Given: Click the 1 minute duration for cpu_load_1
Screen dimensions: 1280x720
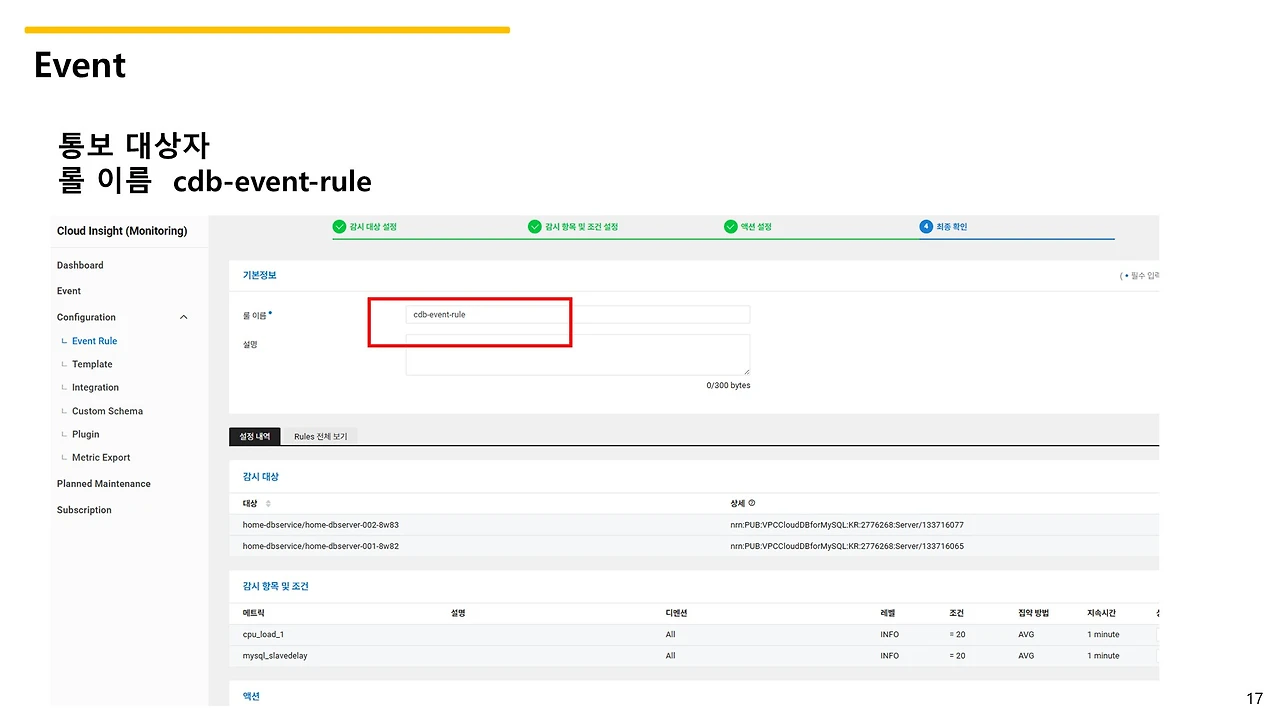Looking at the screenshot, I should click(1103, 635).
